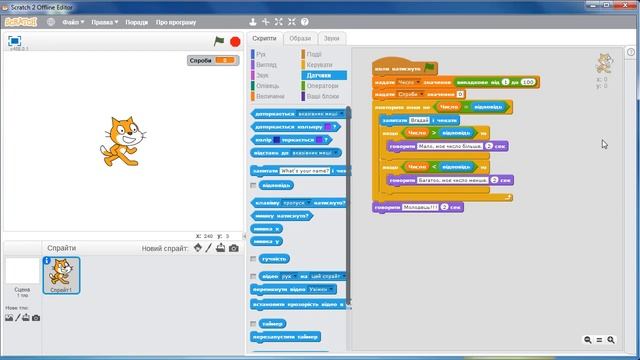The height and width of the screenshot is (360, 640).
Task: Click the cat sprite on stage
Action: tap(123, 141)
